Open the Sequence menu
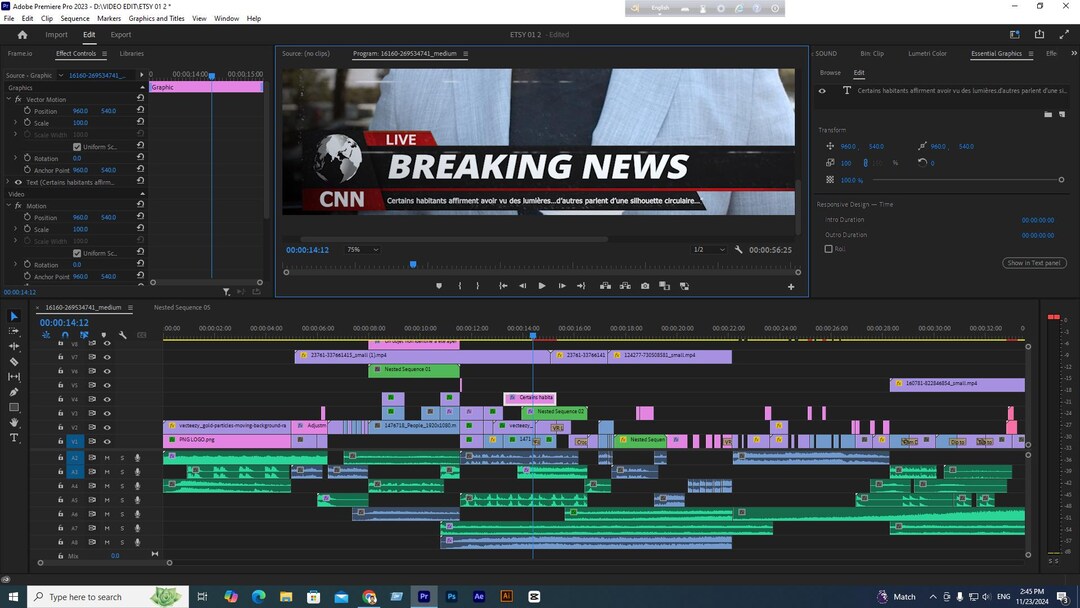 click(x=74, y=19)
